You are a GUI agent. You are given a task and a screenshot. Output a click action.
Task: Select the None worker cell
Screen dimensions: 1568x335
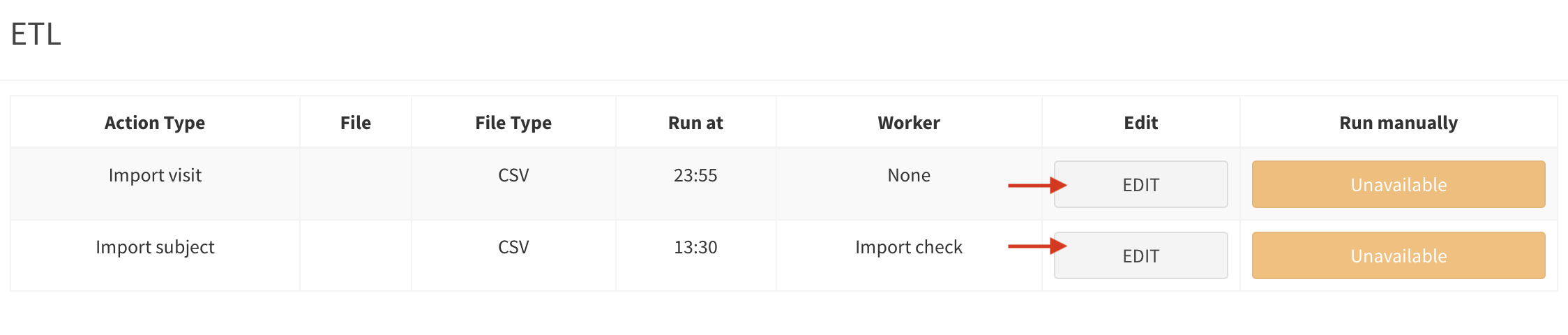click(x=909, y=175)
